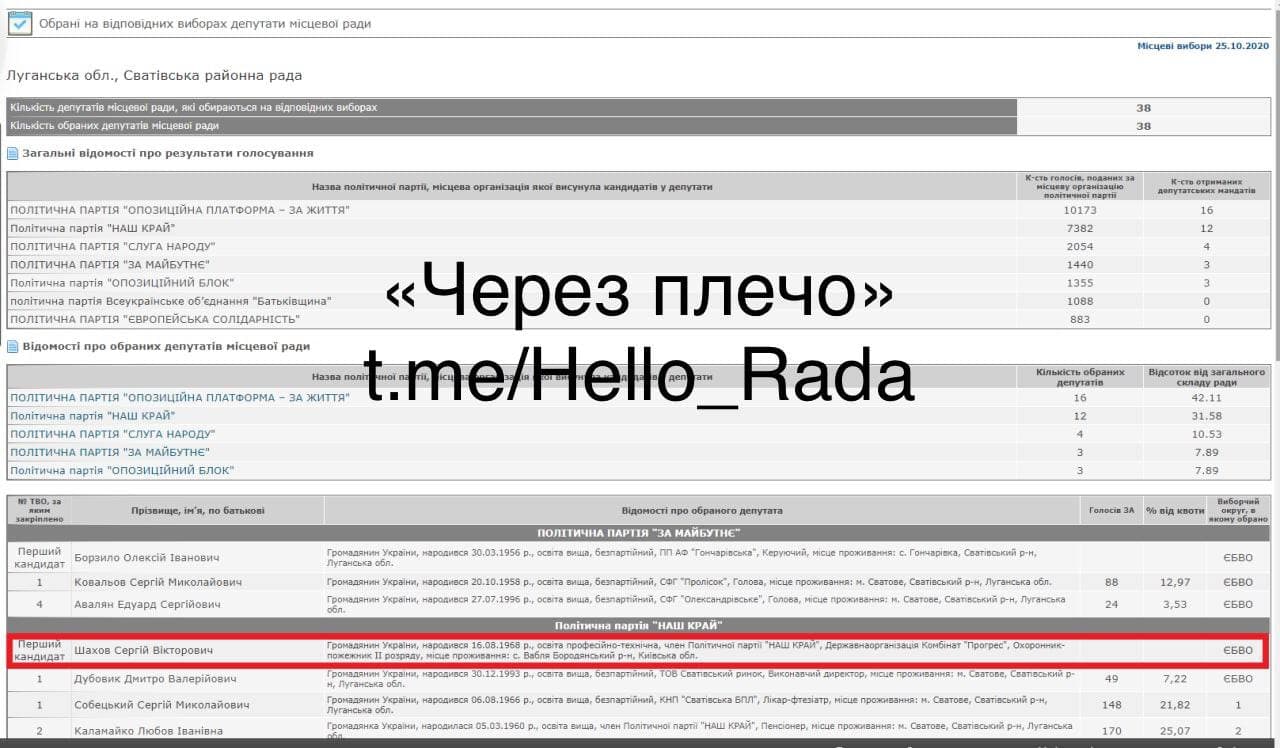Click the name Ковальов Сергій Миколайович
1280x748 pixels.
click(157, 582)
